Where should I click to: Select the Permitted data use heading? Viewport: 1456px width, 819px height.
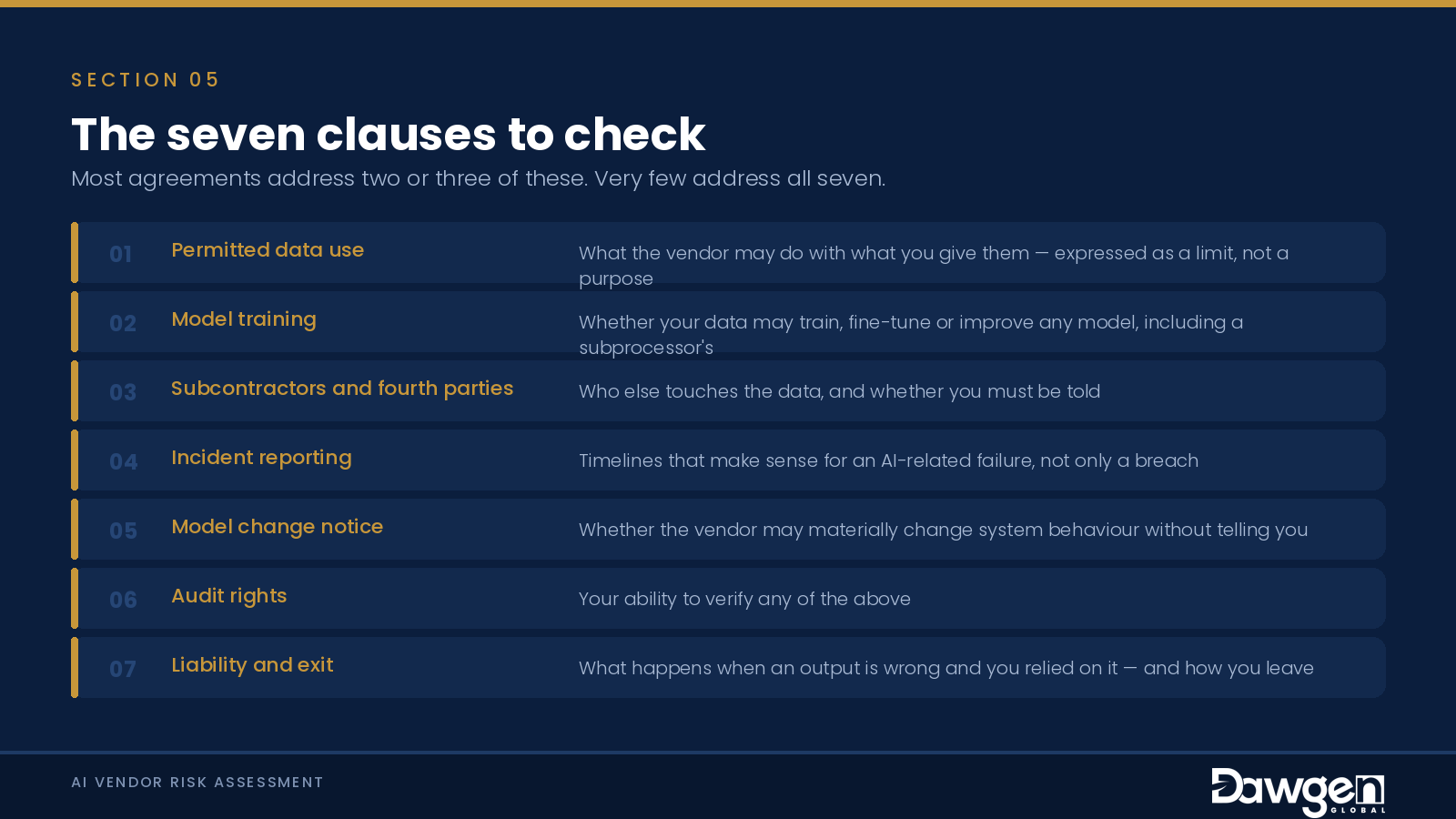268,250
